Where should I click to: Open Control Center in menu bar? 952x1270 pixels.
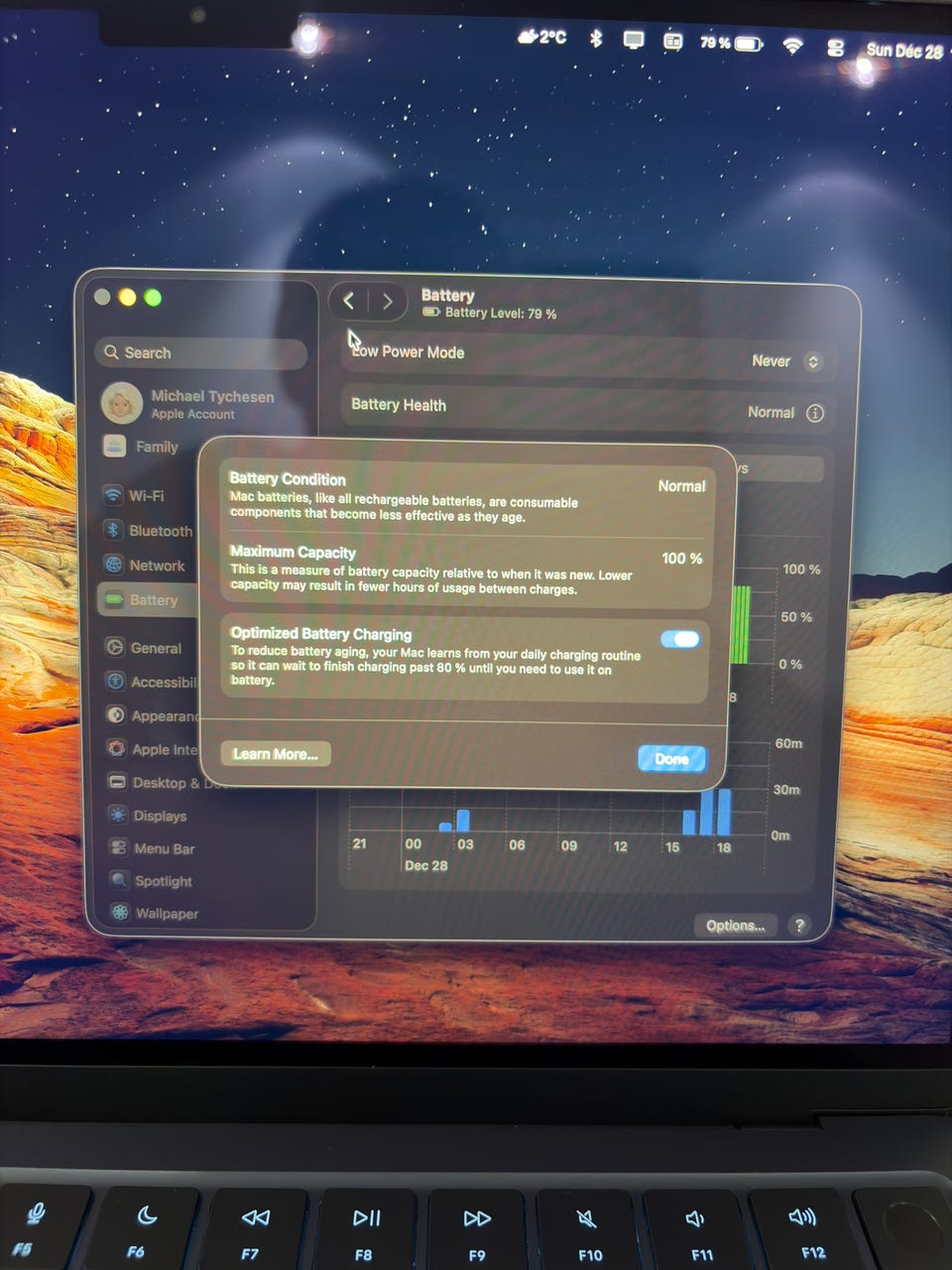tap(835, 47)
